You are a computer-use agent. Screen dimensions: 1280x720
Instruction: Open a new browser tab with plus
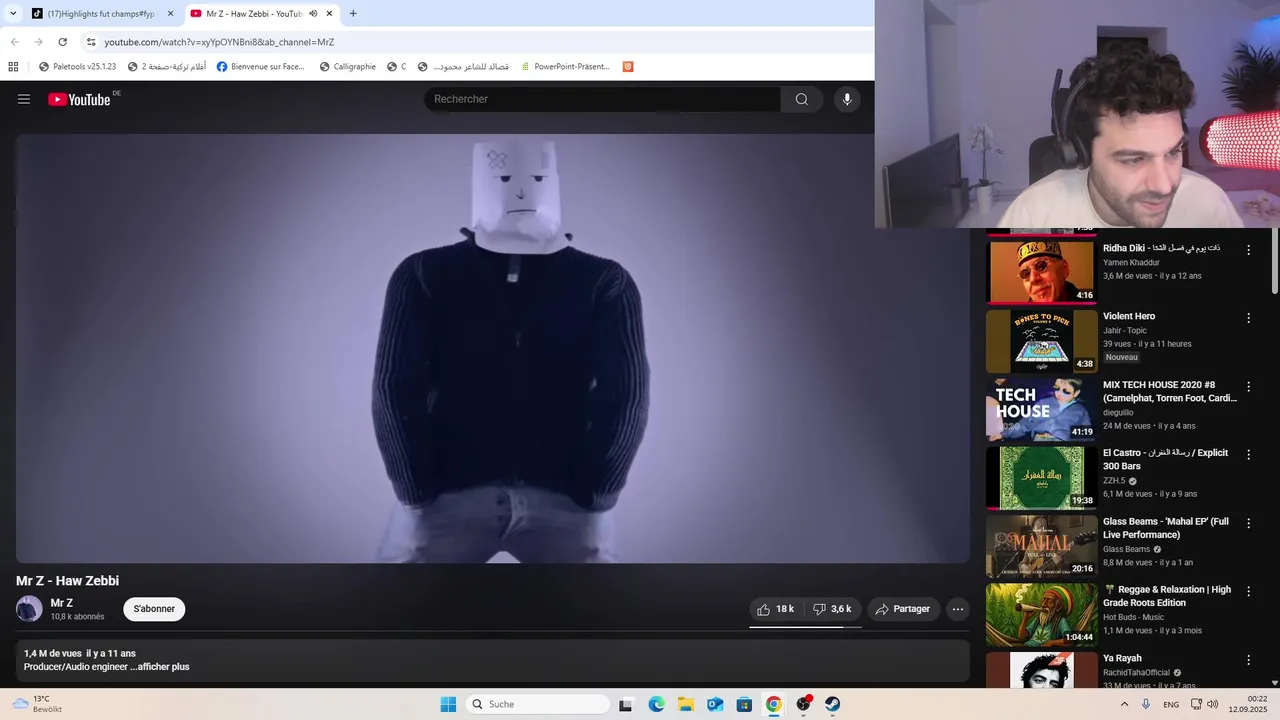(353, 14)
